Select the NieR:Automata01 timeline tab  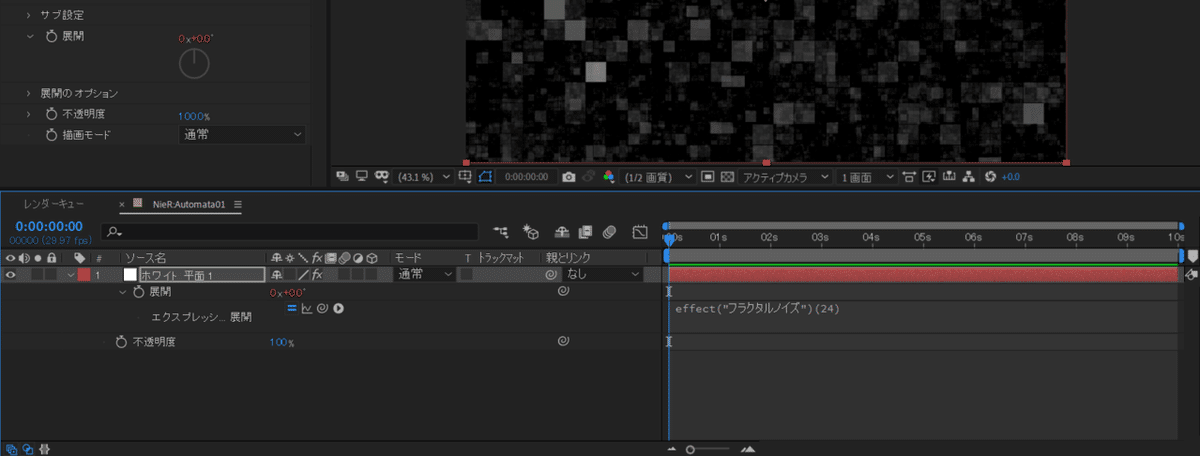(190, 204)
